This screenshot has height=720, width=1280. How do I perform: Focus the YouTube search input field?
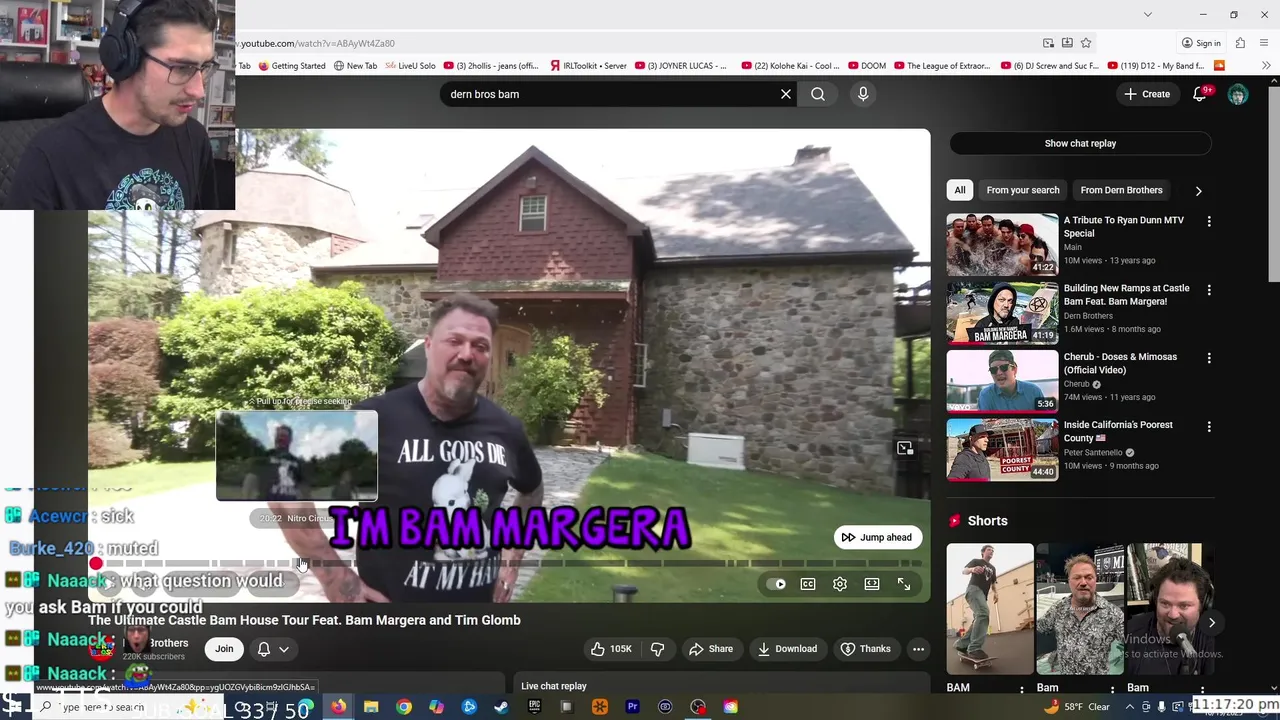pos(610,94)
